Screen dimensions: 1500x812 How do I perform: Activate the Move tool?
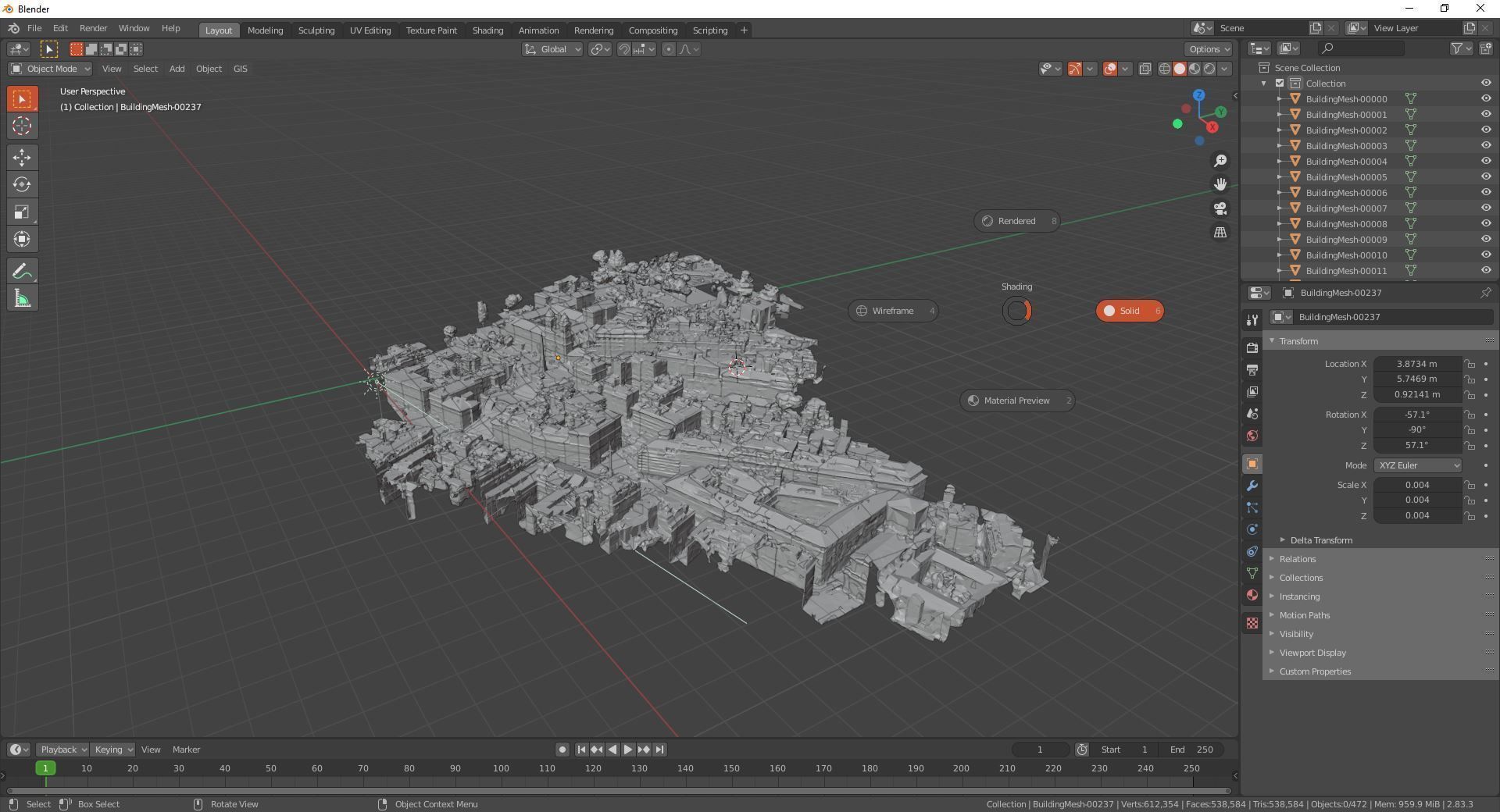22,158
